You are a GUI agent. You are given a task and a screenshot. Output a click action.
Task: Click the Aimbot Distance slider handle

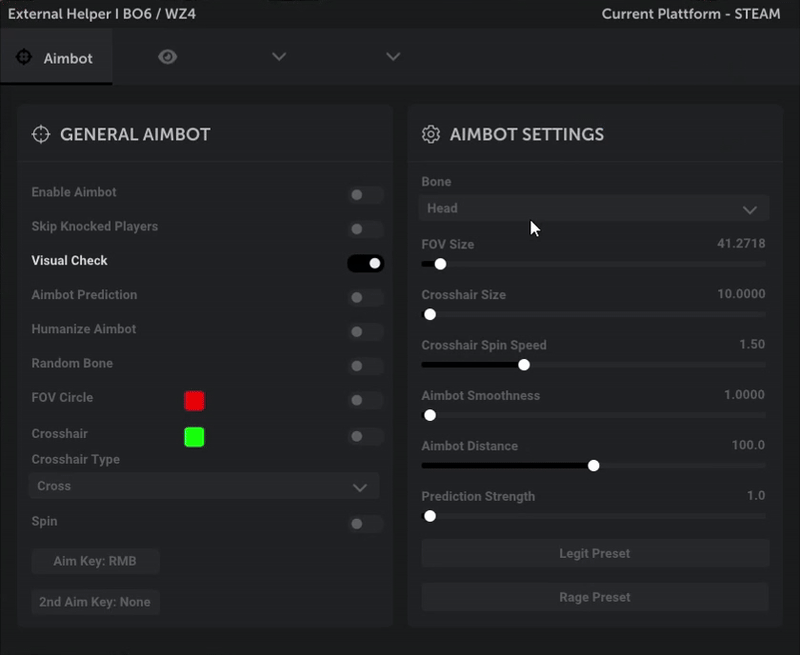click(593, 466)
